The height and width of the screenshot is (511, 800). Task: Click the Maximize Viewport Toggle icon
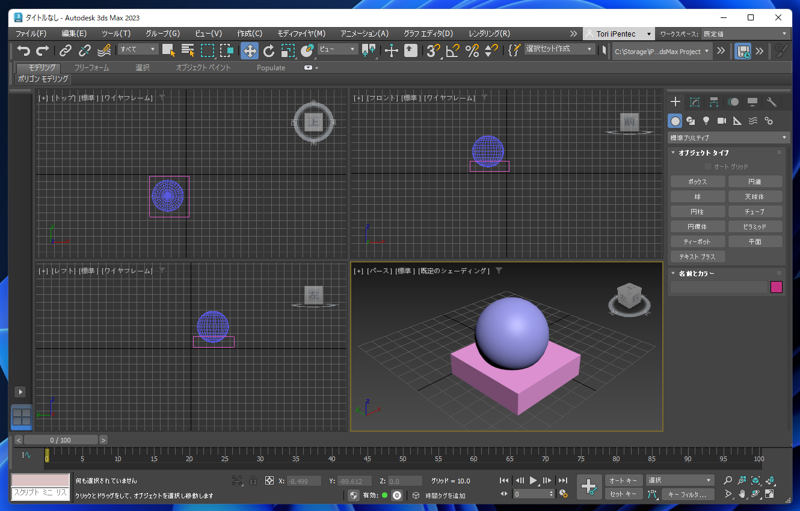click(x=769, y=494)
